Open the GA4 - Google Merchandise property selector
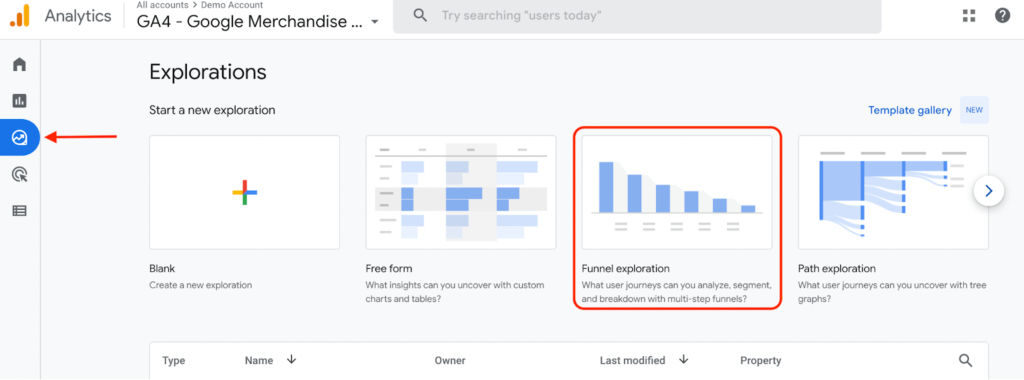The width and height of the screenshot is (1024, 380). pos(258,22)
